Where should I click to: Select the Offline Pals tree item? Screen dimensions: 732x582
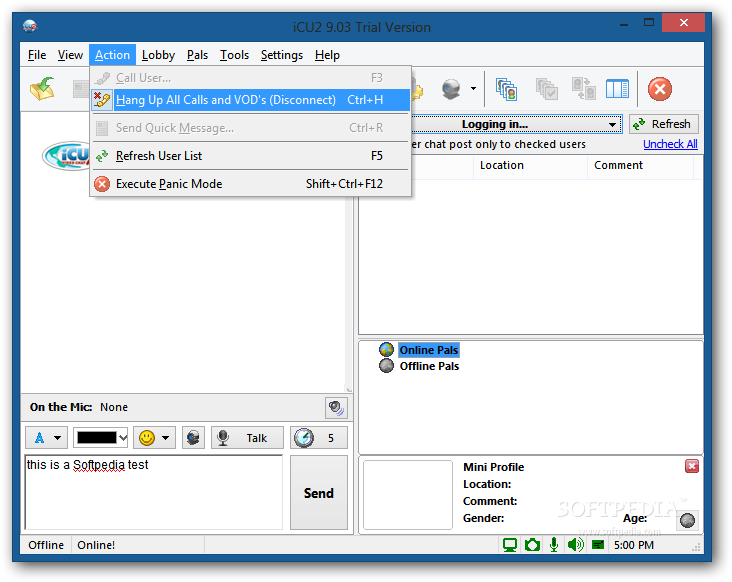429,366
